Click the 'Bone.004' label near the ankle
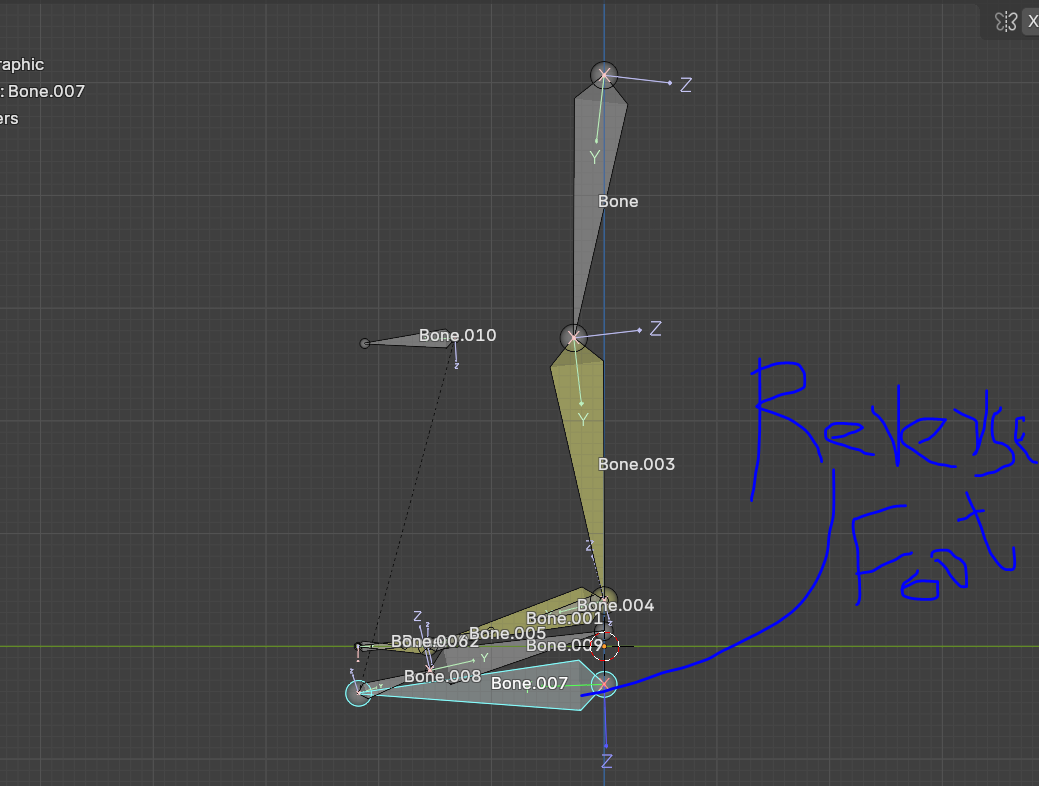1039x786 pixels. tap(616, 605)
